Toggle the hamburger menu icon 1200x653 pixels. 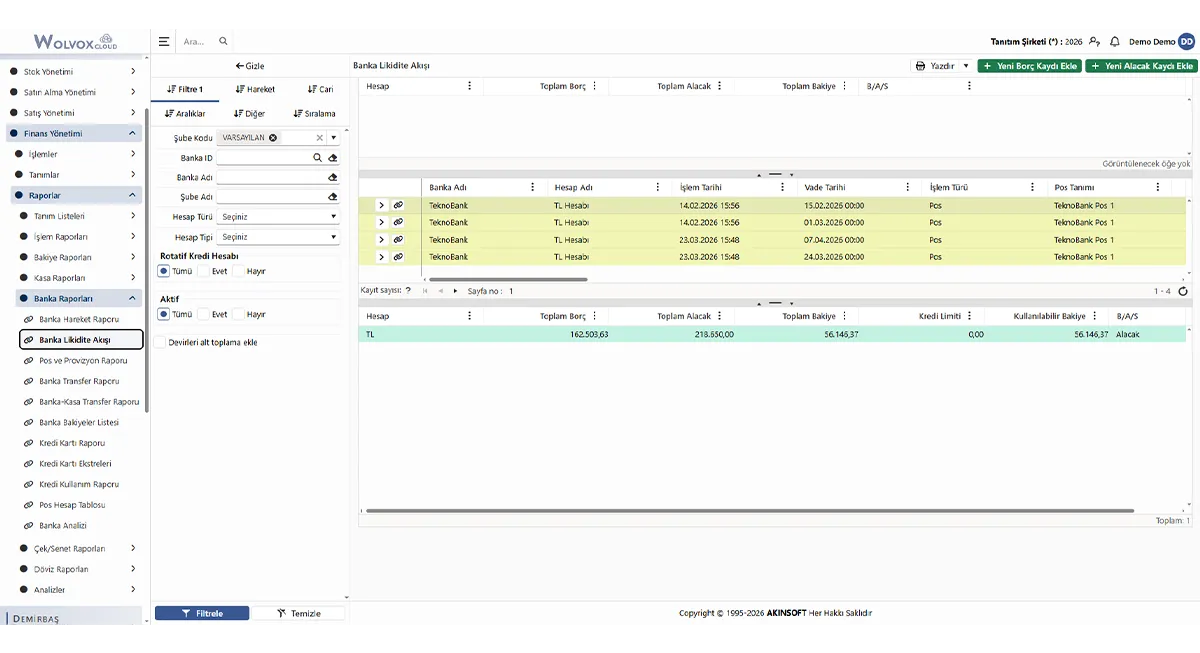(164, 42)
